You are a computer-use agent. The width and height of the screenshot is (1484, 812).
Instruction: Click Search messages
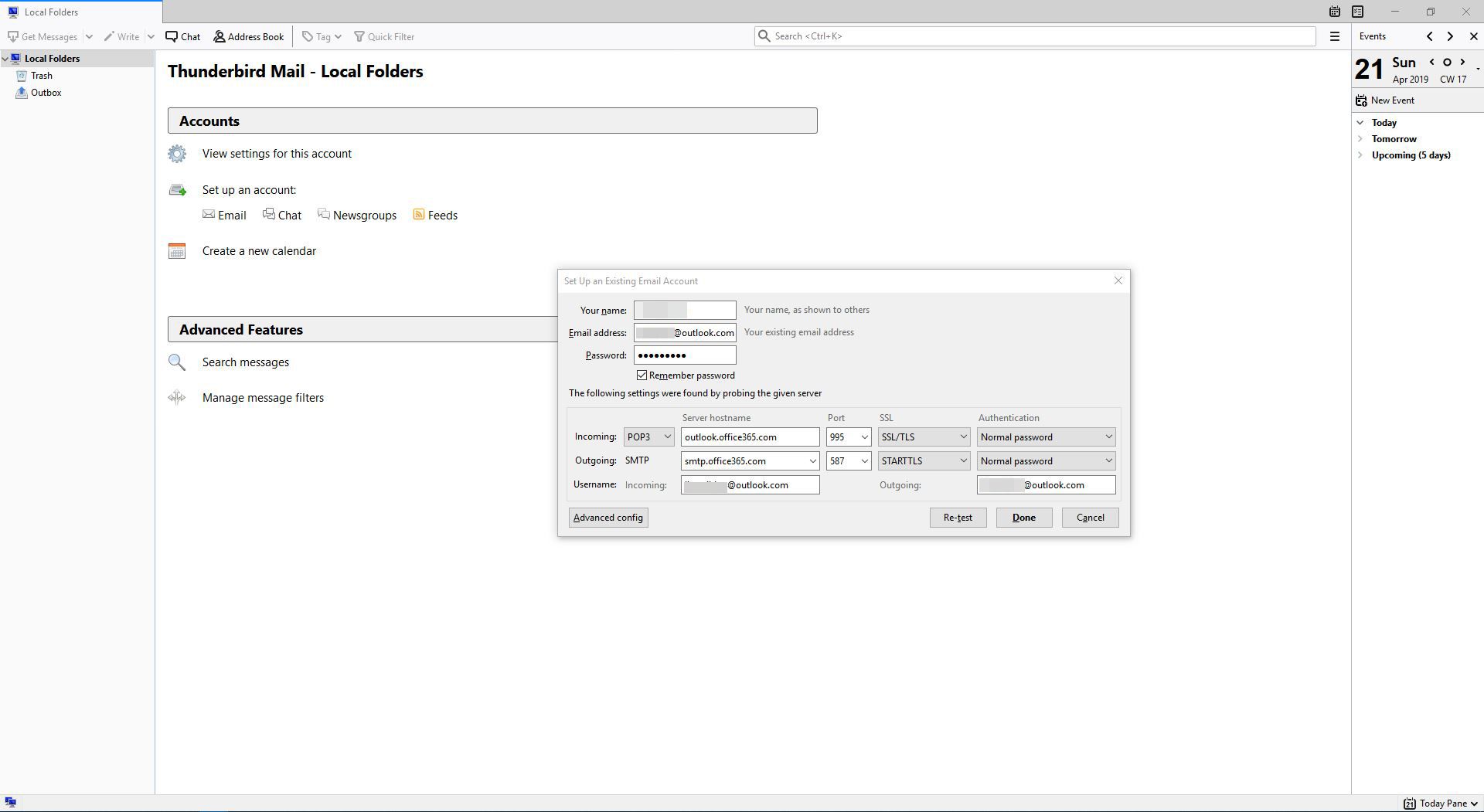click(246, 362)
